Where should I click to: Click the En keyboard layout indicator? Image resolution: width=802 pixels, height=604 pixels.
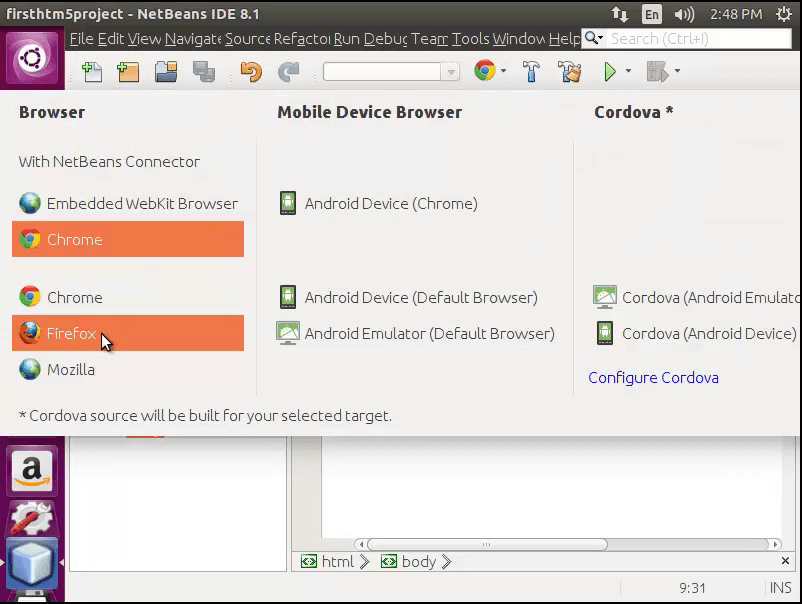(x=652, y=14)
